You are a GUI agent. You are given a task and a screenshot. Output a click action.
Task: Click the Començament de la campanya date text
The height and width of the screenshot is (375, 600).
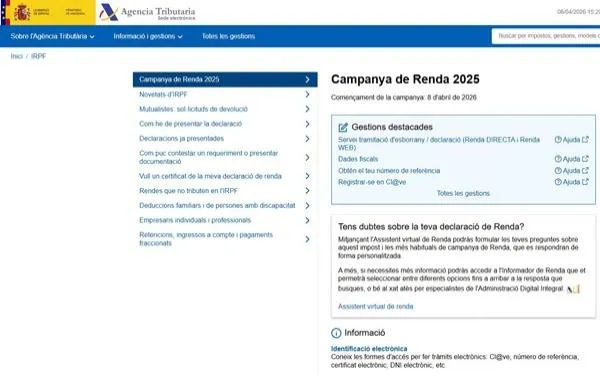coord(404,98)
